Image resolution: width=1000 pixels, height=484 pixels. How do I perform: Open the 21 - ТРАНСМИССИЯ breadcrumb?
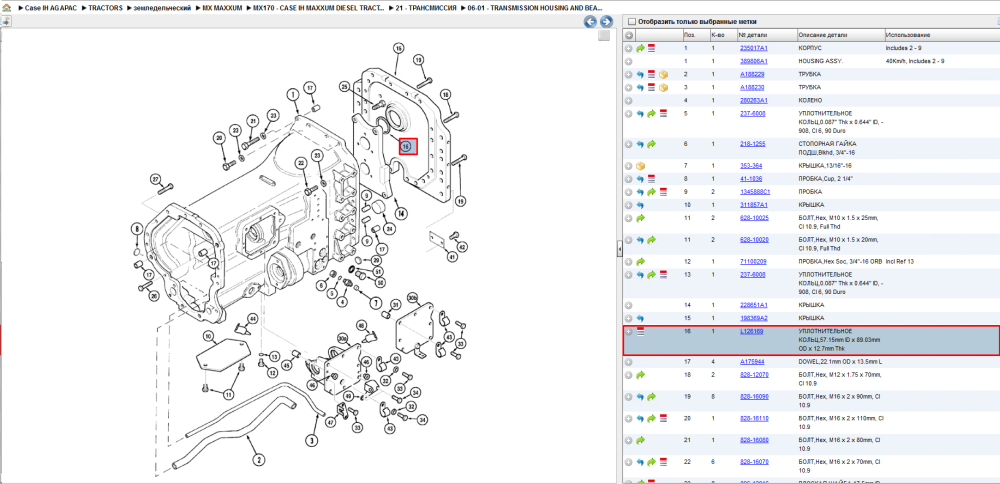426,7
